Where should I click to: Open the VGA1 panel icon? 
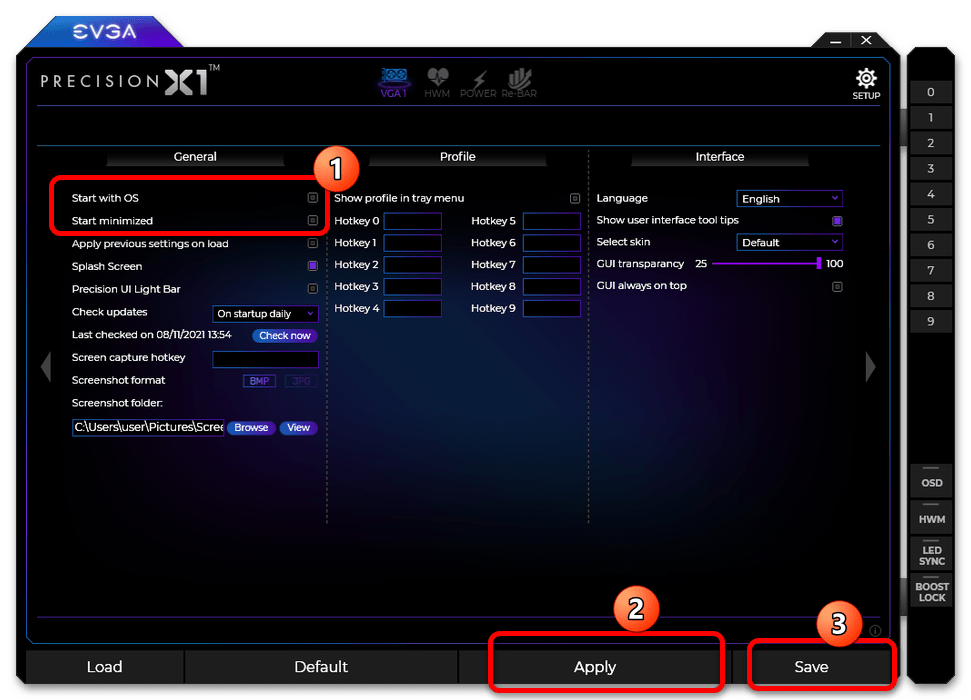pos(393,82)
